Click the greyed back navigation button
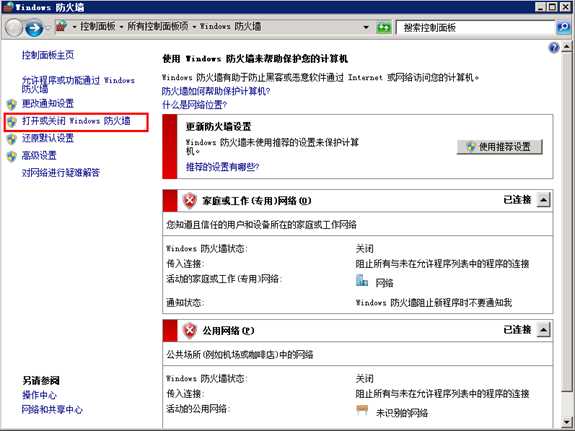 (14, 28)
